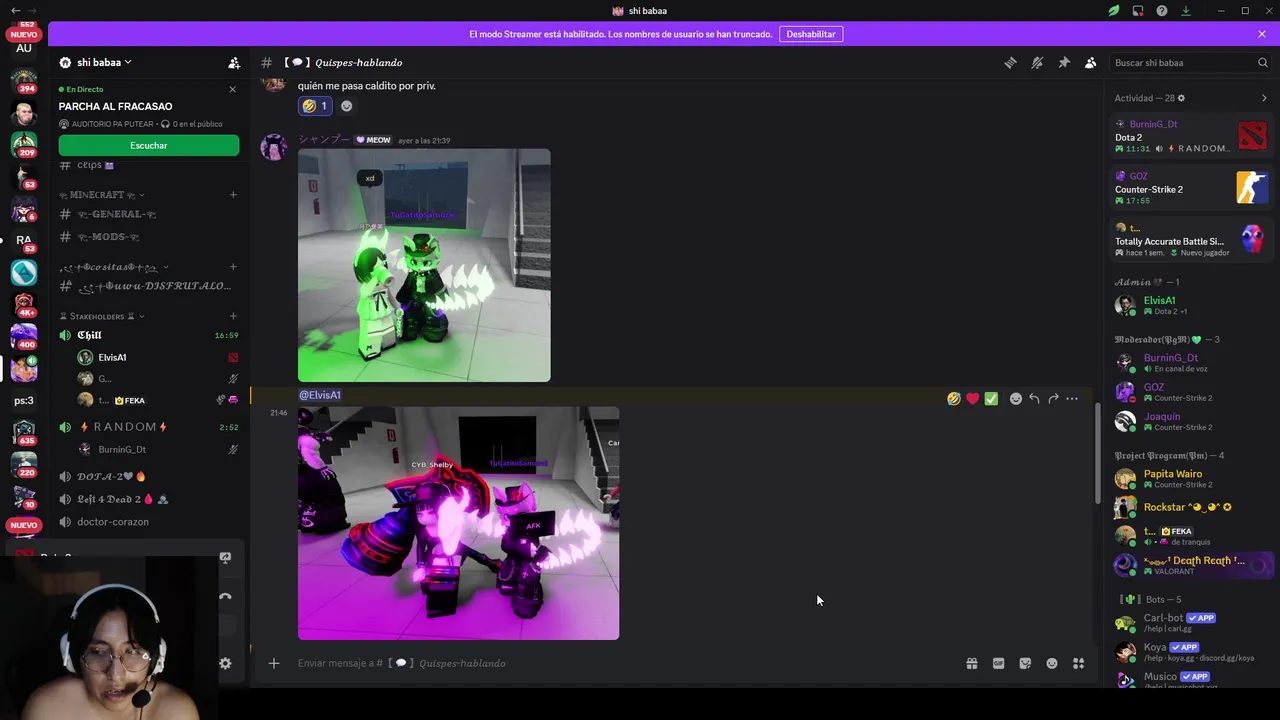Image resolution: width=1280 pixels, height=720 pixels.
Task: Join the Chill voice channel
Action: (x=149, y=335)
